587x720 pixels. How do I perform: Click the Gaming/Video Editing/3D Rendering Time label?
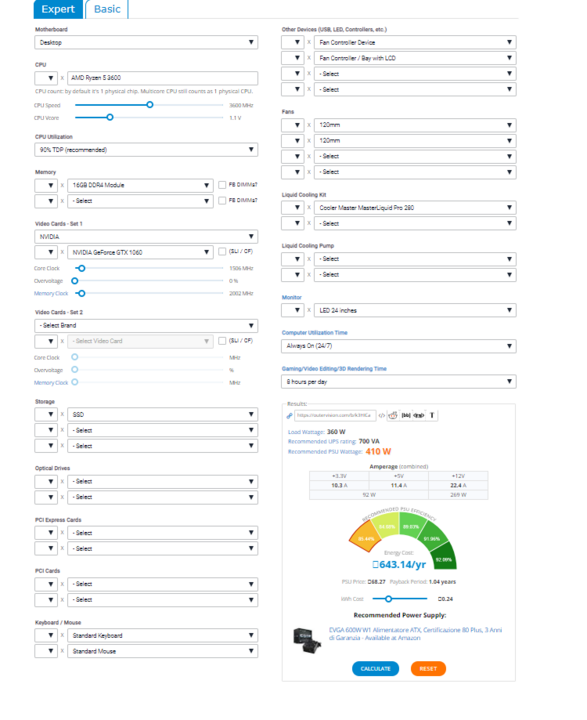click(x=334, y=369)
